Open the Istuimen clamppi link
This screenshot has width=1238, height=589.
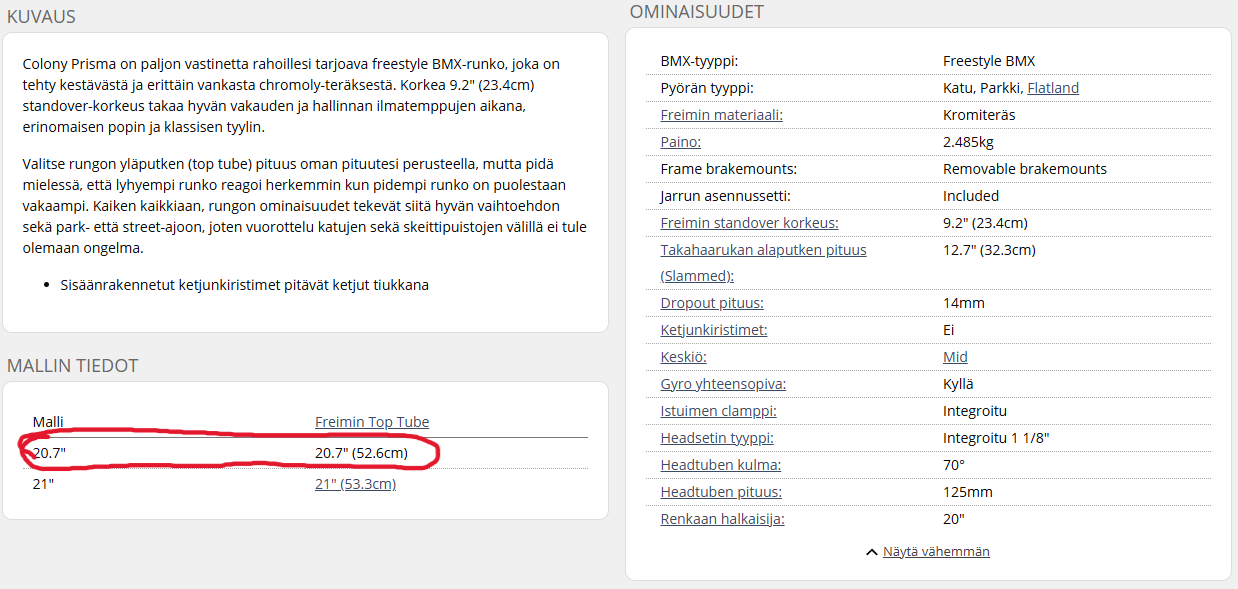click(x=719, y=411)
